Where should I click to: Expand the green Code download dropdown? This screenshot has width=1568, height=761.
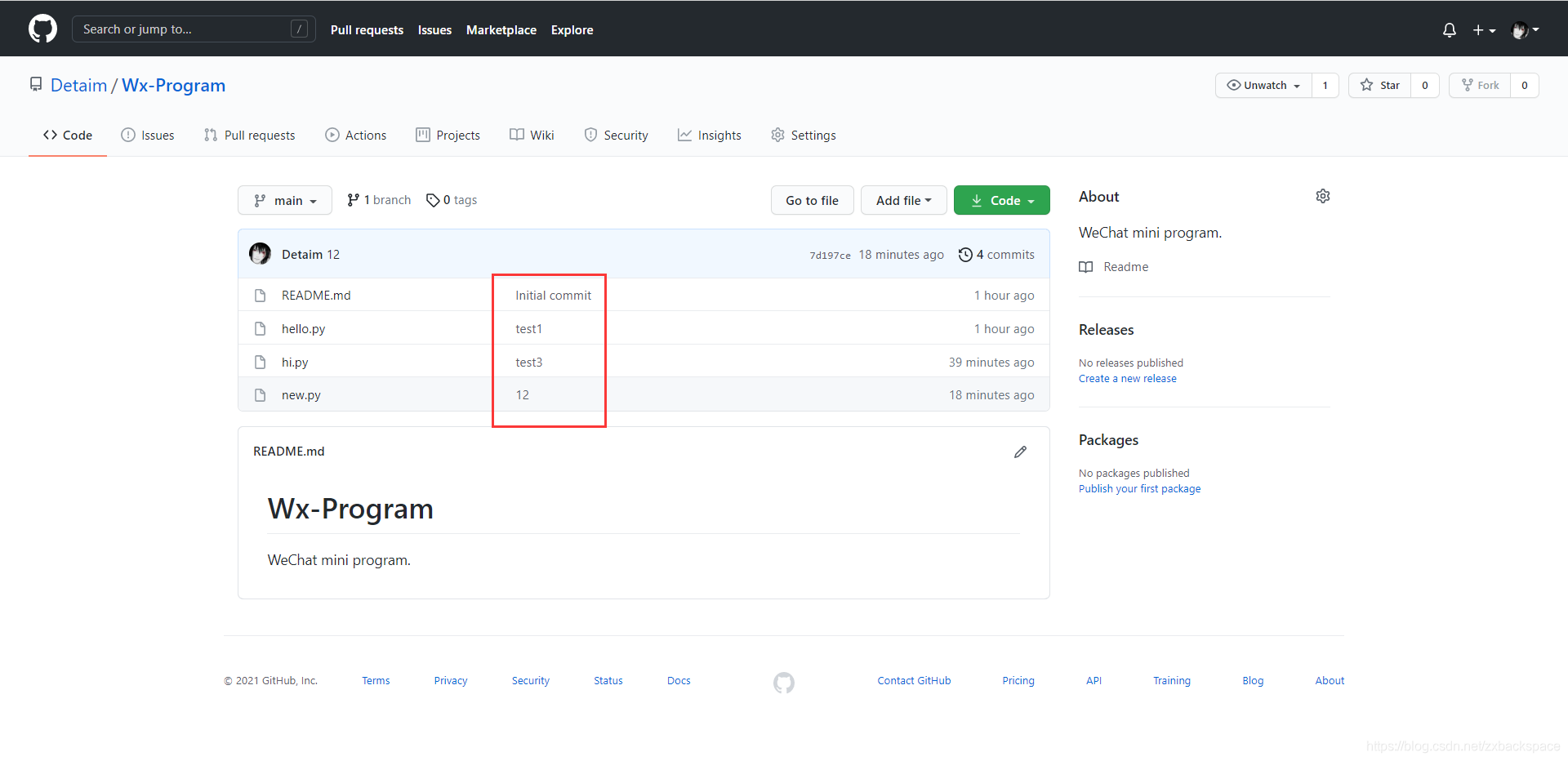point(1002,201)
